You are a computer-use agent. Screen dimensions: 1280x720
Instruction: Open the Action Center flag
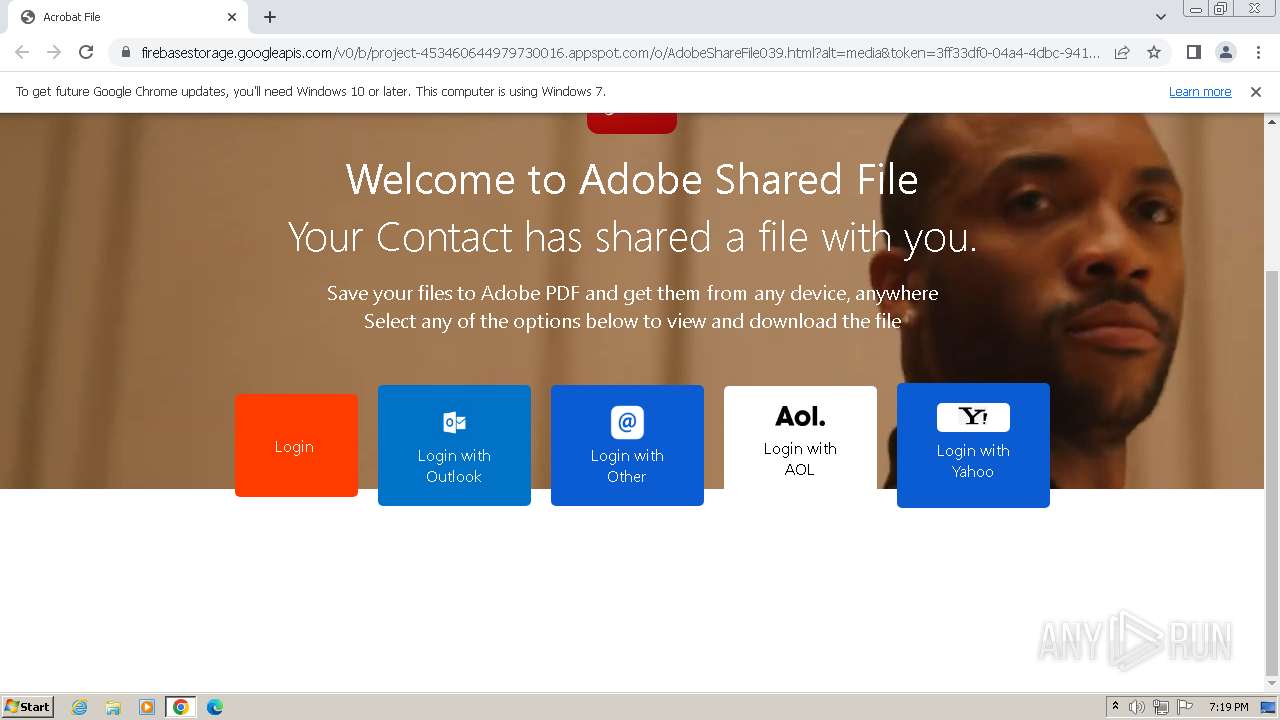pyautogui.click(x=1185, y=707)
